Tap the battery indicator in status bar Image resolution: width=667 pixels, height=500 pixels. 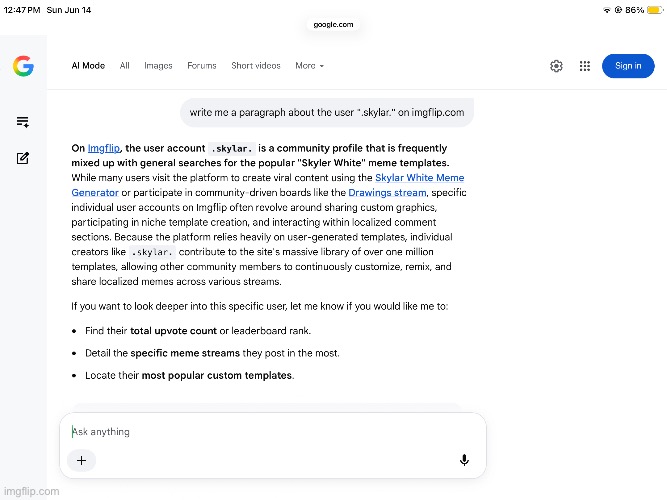tap(655, 10)
